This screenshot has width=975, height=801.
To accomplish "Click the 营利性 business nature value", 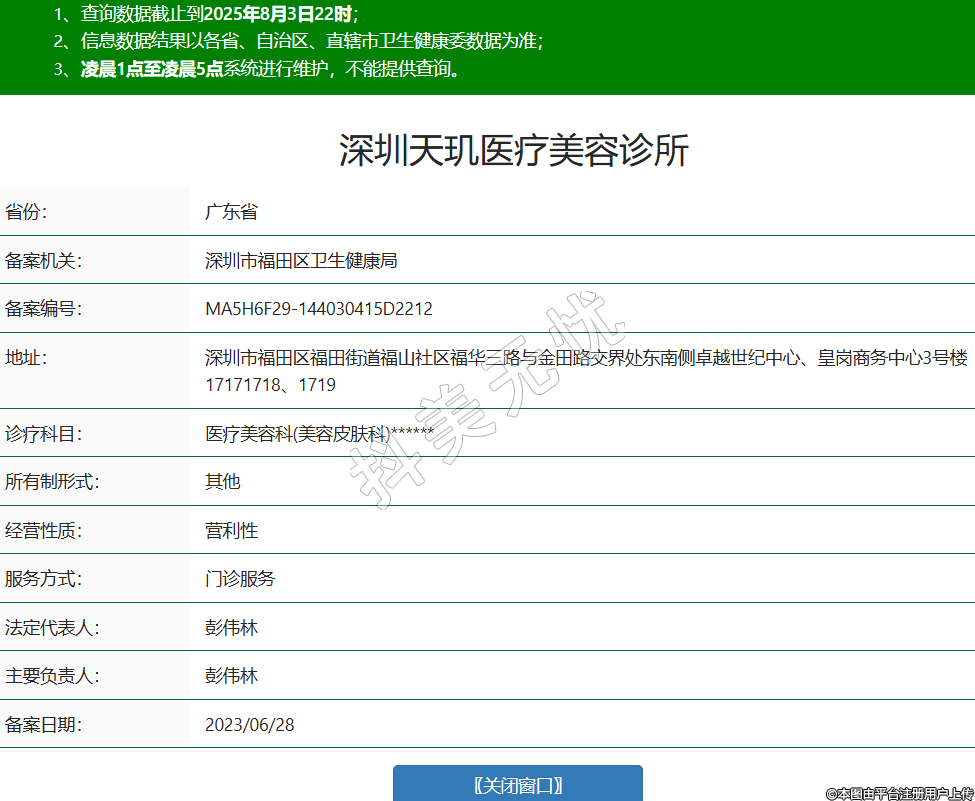I will coord(231,530).
